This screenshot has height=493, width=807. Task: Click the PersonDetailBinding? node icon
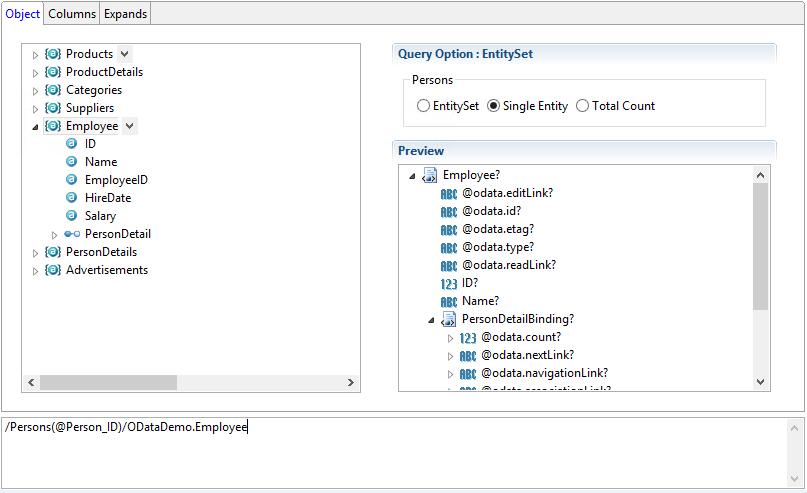[x=448, y=320]
